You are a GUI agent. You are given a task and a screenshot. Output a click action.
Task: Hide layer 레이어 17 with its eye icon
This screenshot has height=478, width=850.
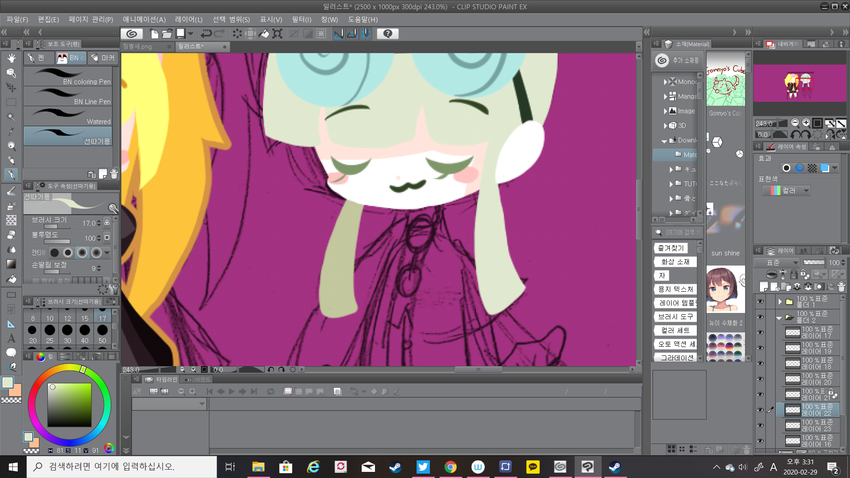tap(760, 332)
